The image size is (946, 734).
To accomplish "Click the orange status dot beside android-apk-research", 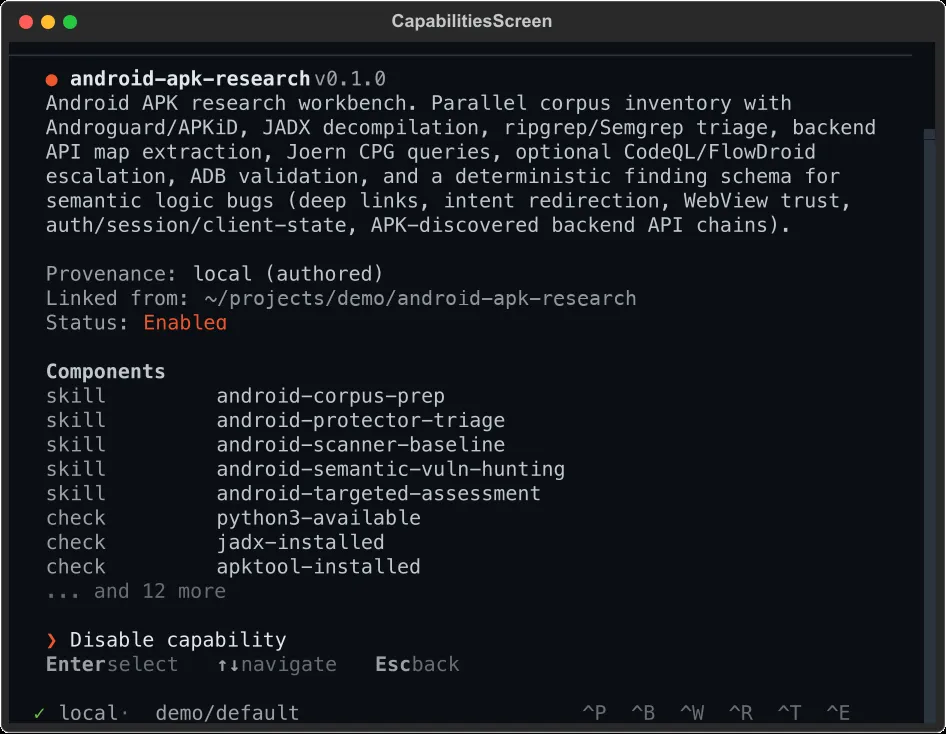I will click(x=52, y=80).
